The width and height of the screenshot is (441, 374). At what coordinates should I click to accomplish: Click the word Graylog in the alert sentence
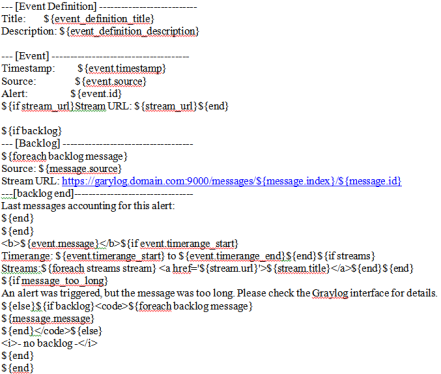point(330,293)
